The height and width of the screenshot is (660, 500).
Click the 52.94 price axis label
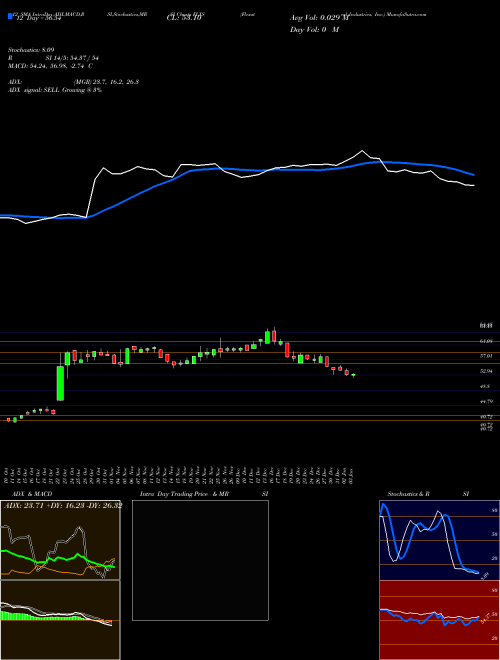click(x=486, y=371)
